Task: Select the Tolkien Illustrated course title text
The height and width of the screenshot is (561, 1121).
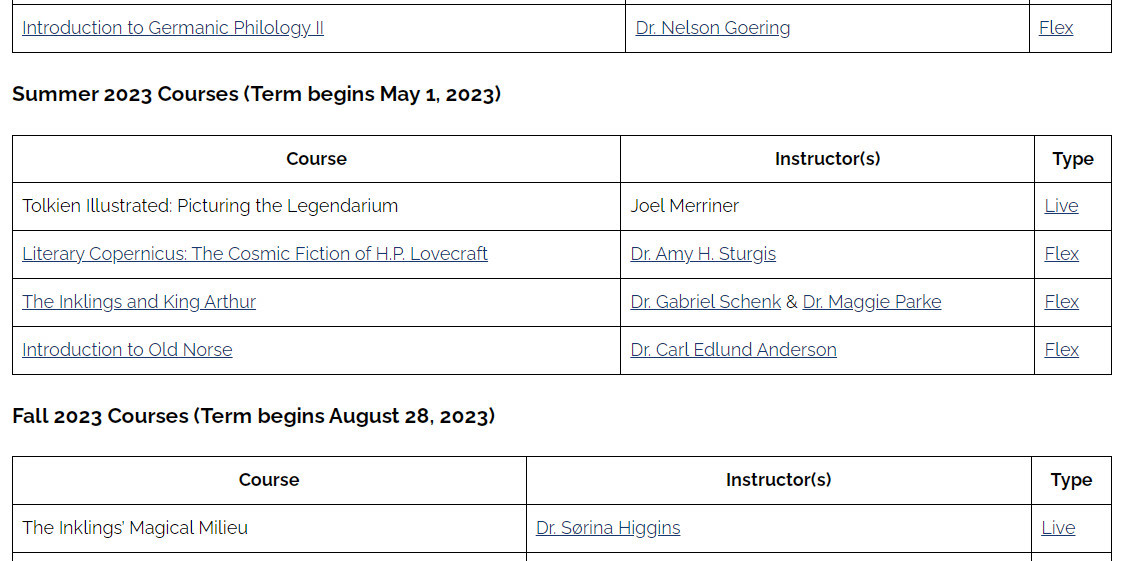Action: coord(210,206)
